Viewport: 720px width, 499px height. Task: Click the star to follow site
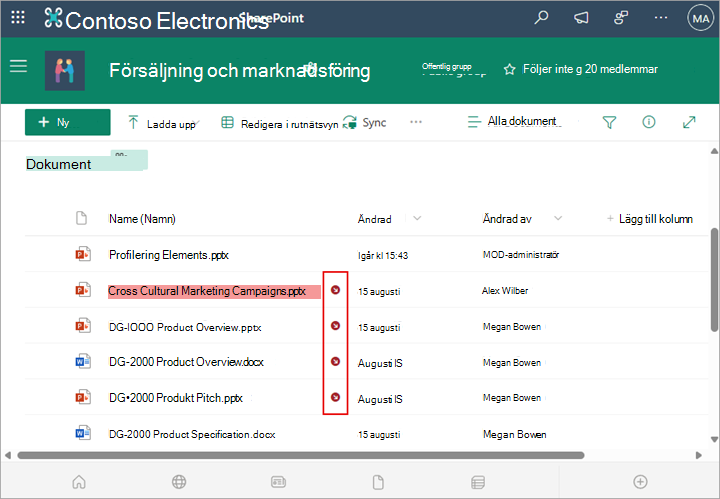(x=509, y=70)
